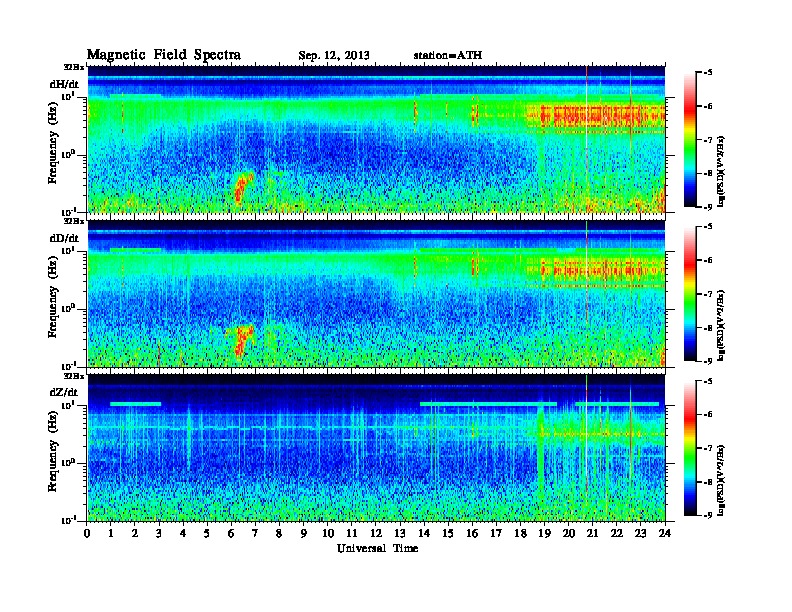Click the dZ/dt panel label
Viewport: 792px width, 612px height.
(64, 392)
